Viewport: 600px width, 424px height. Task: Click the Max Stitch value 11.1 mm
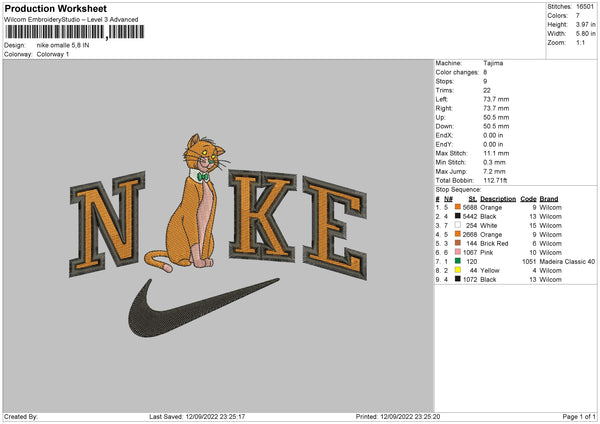[496, 153]
